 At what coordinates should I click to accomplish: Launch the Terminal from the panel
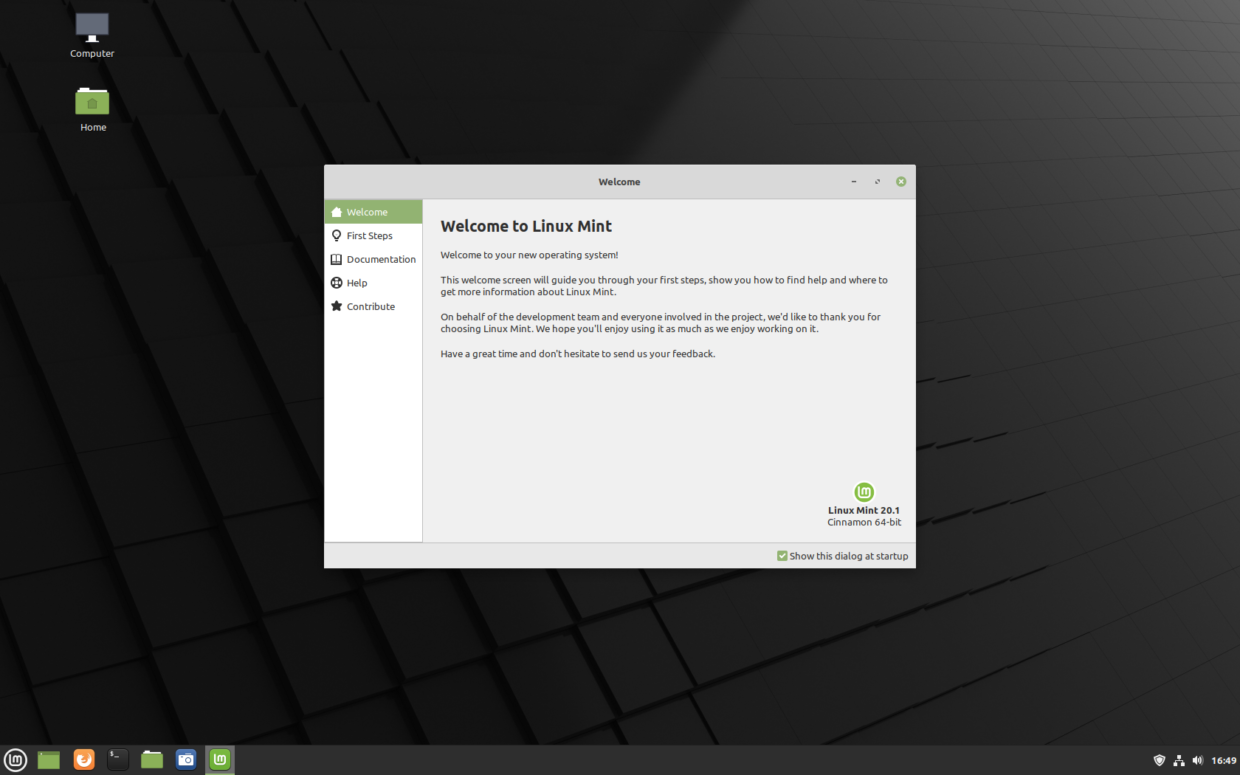(118, 760)
